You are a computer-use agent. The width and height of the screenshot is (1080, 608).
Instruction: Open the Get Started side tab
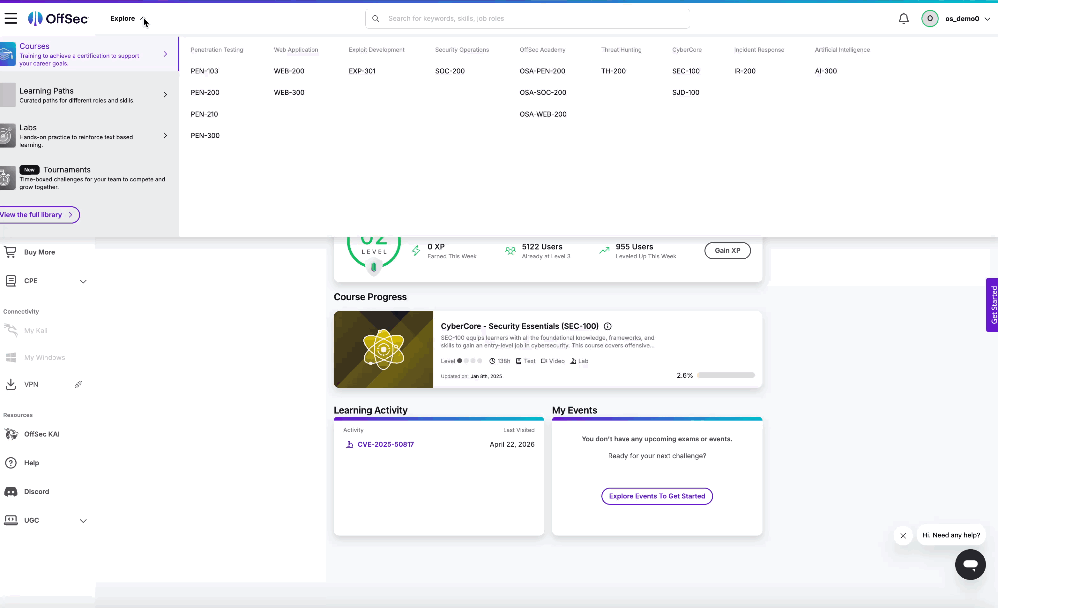click(x=992, y=305)
